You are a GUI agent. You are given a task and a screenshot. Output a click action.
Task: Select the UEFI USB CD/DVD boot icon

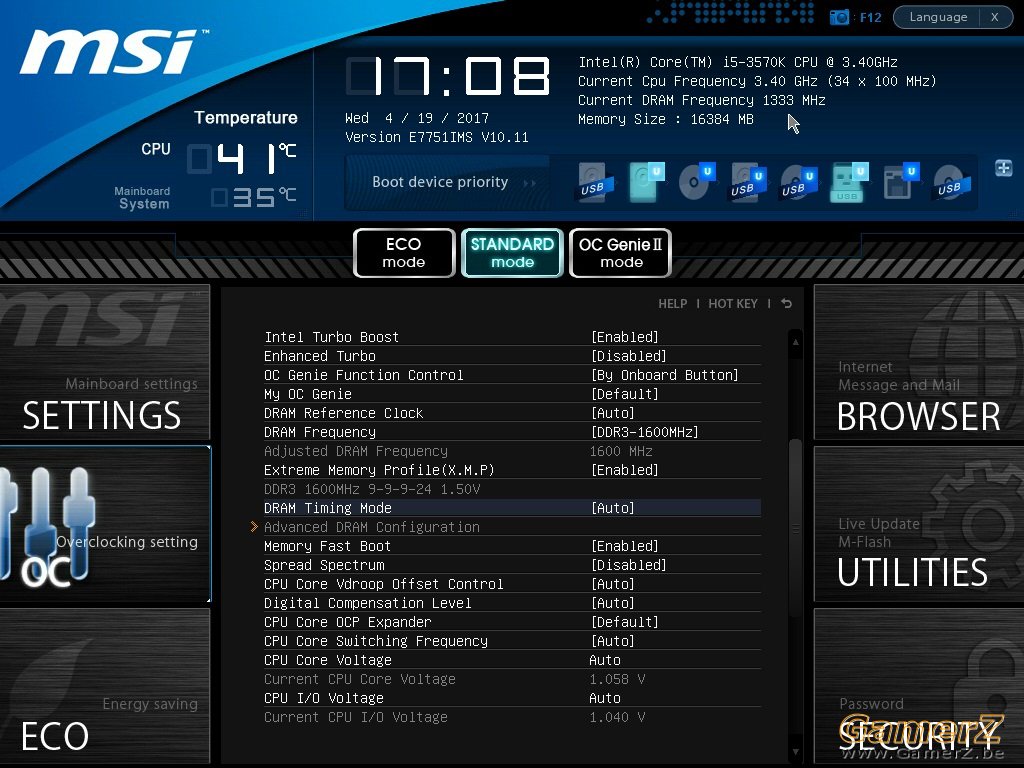(799, 183)
